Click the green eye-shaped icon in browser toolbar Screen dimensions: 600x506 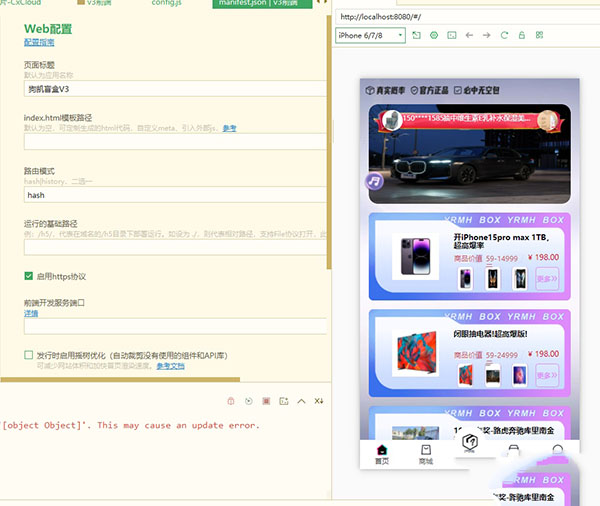click(434, 35)
